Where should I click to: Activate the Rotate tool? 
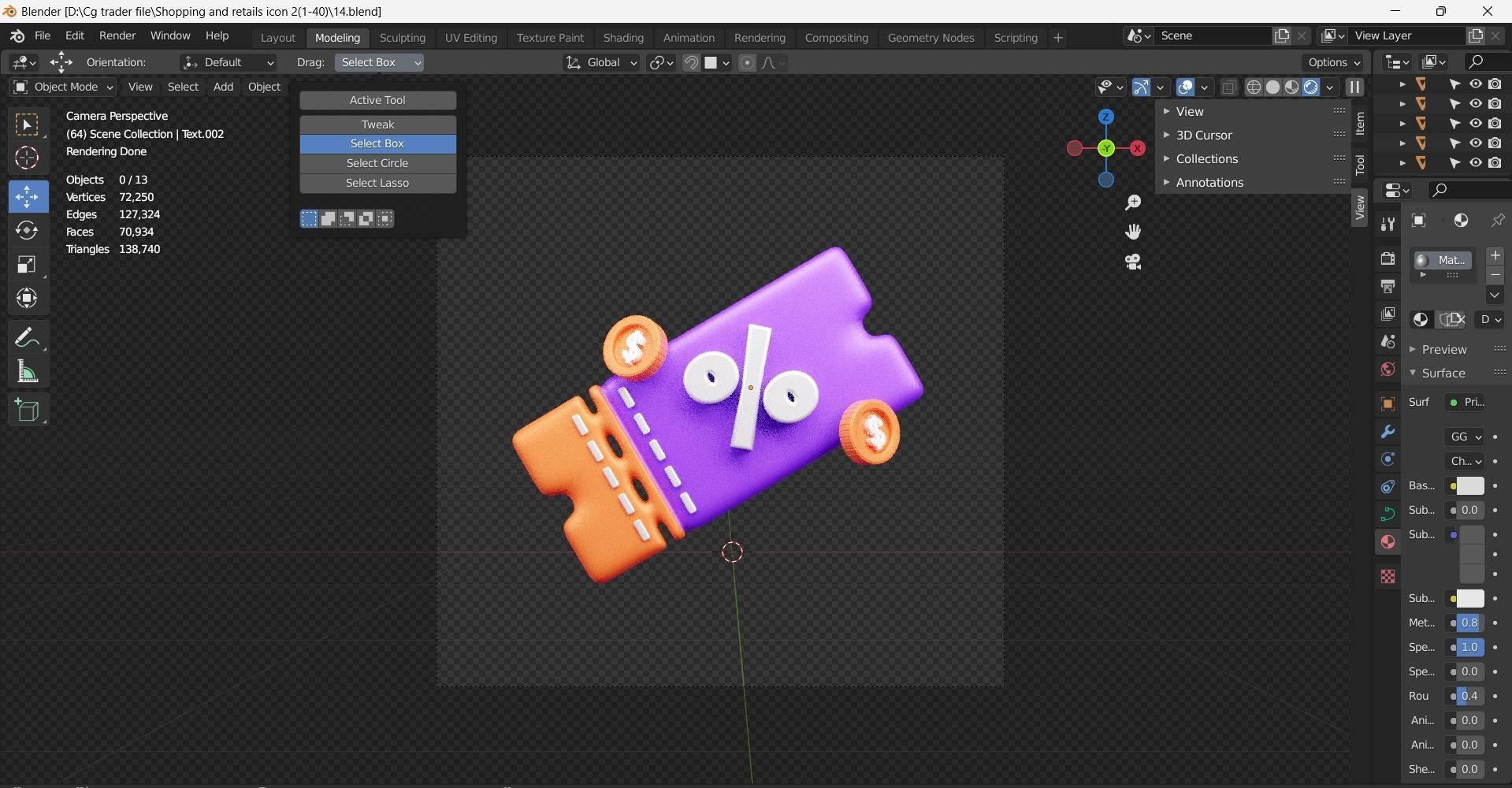27,230
